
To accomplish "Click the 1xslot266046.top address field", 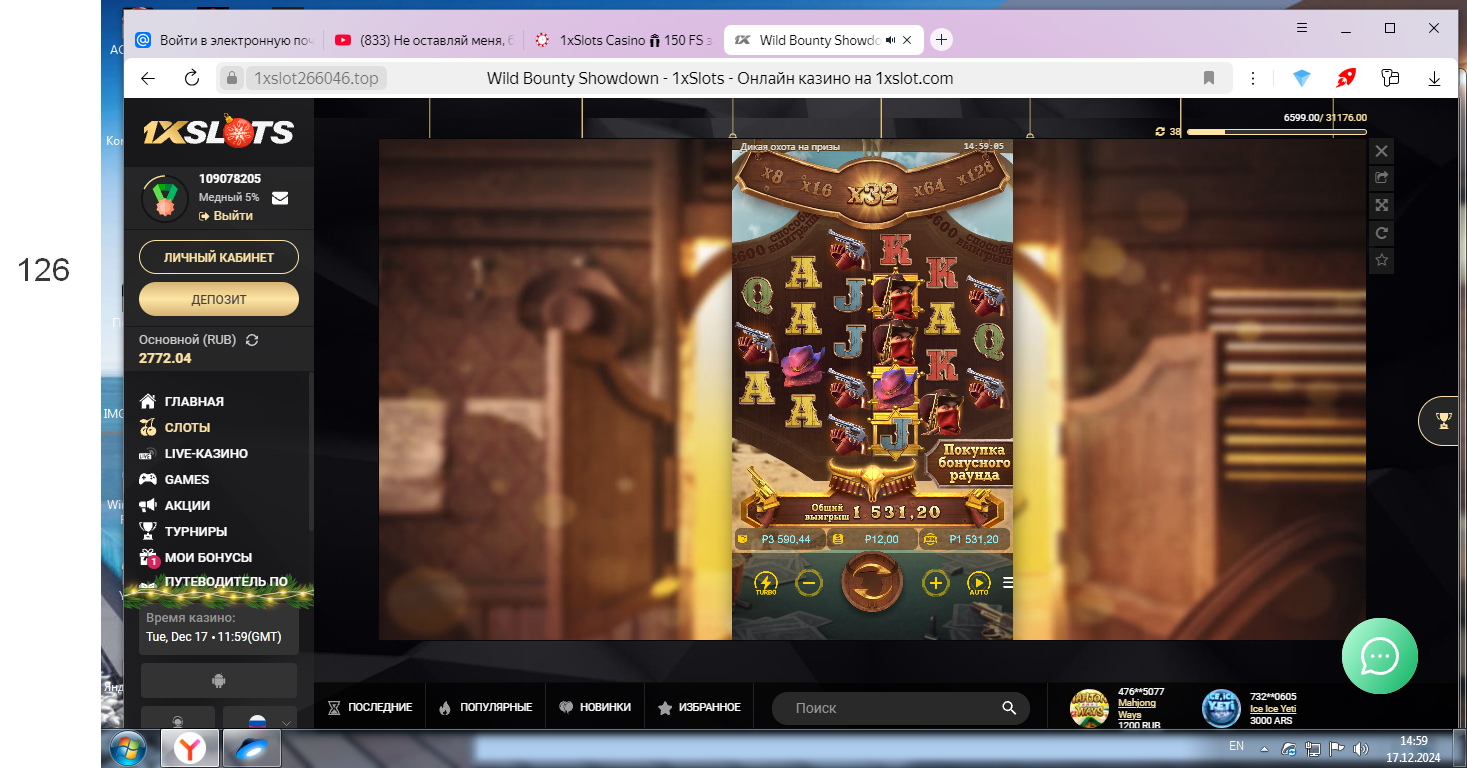I will 316,78.
